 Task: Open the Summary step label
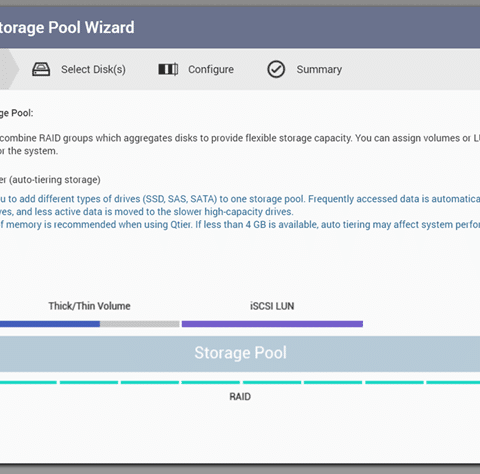[x=319, y=69]
